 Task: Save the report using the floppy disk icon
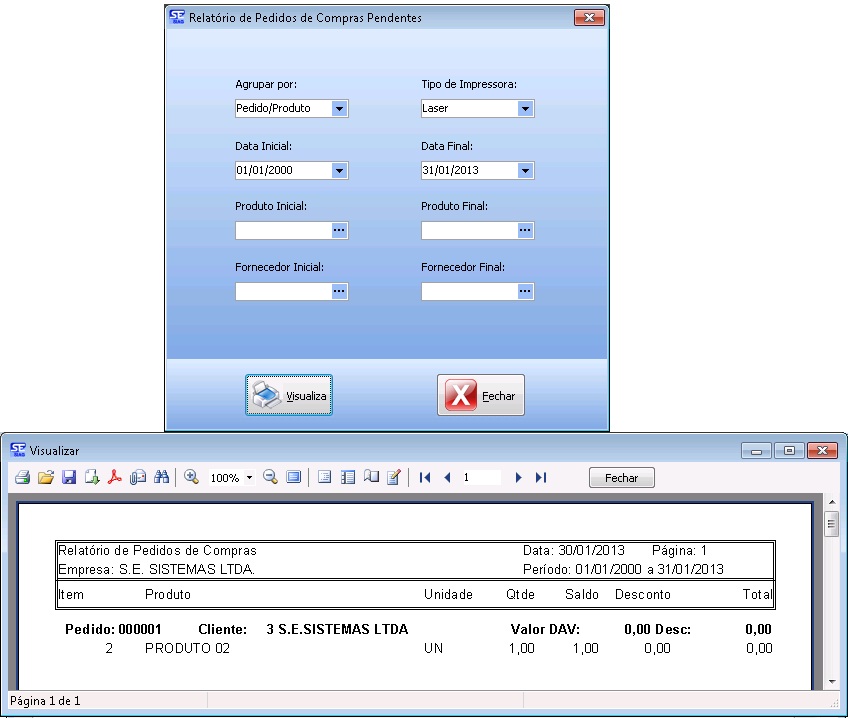[69, 478]
